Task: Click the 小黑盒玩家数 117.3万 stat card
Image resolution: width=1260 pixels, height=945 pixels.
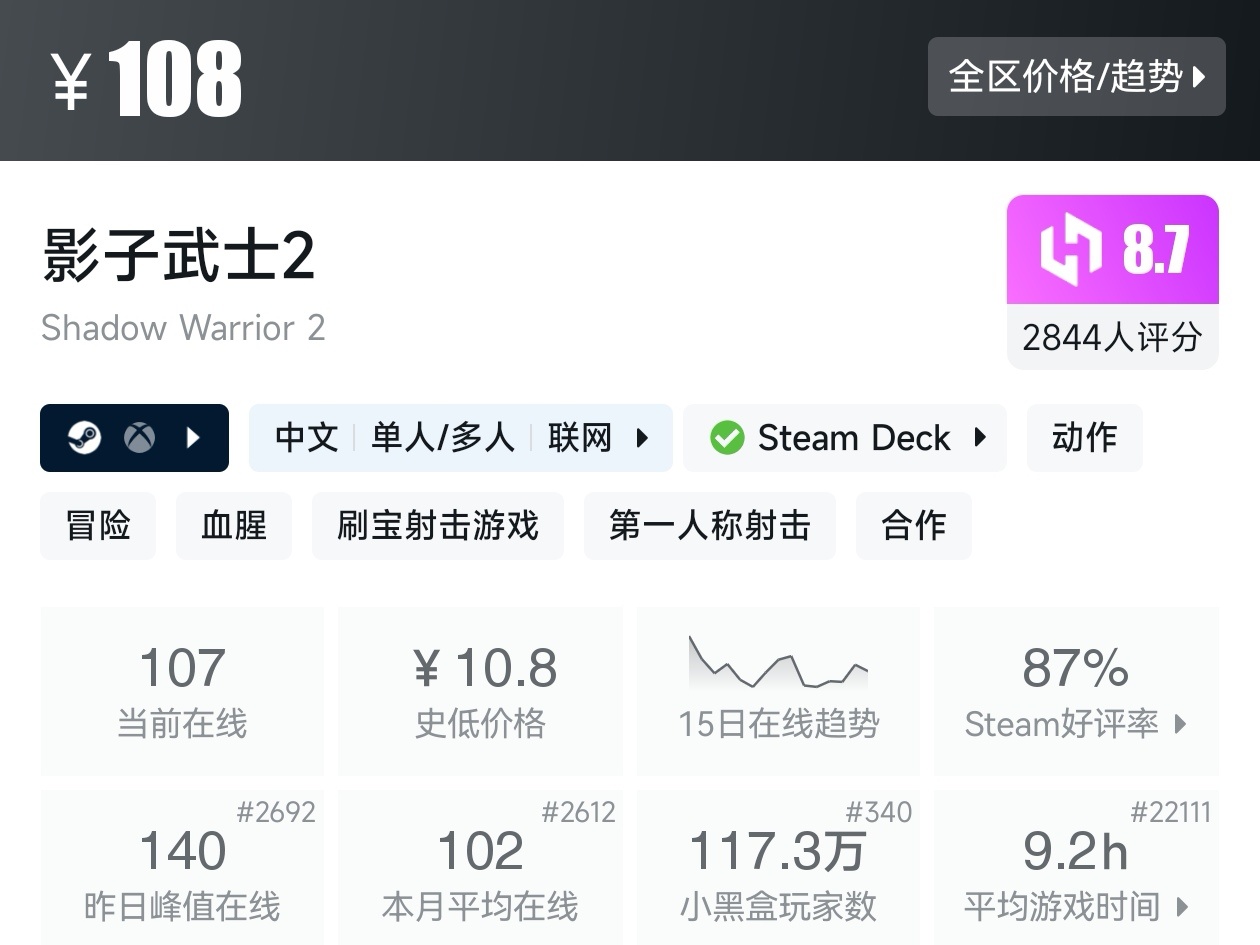Action: coord(778,868)
